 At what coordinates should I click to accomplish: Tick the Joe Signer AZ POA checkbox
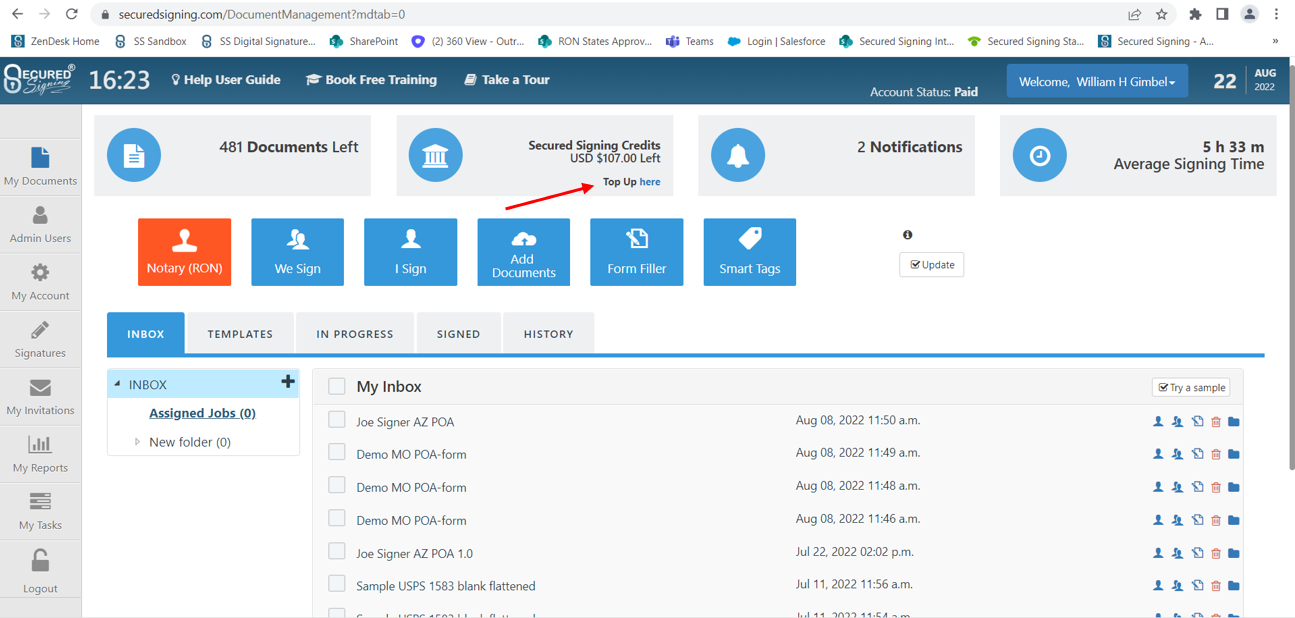point(337,420)
